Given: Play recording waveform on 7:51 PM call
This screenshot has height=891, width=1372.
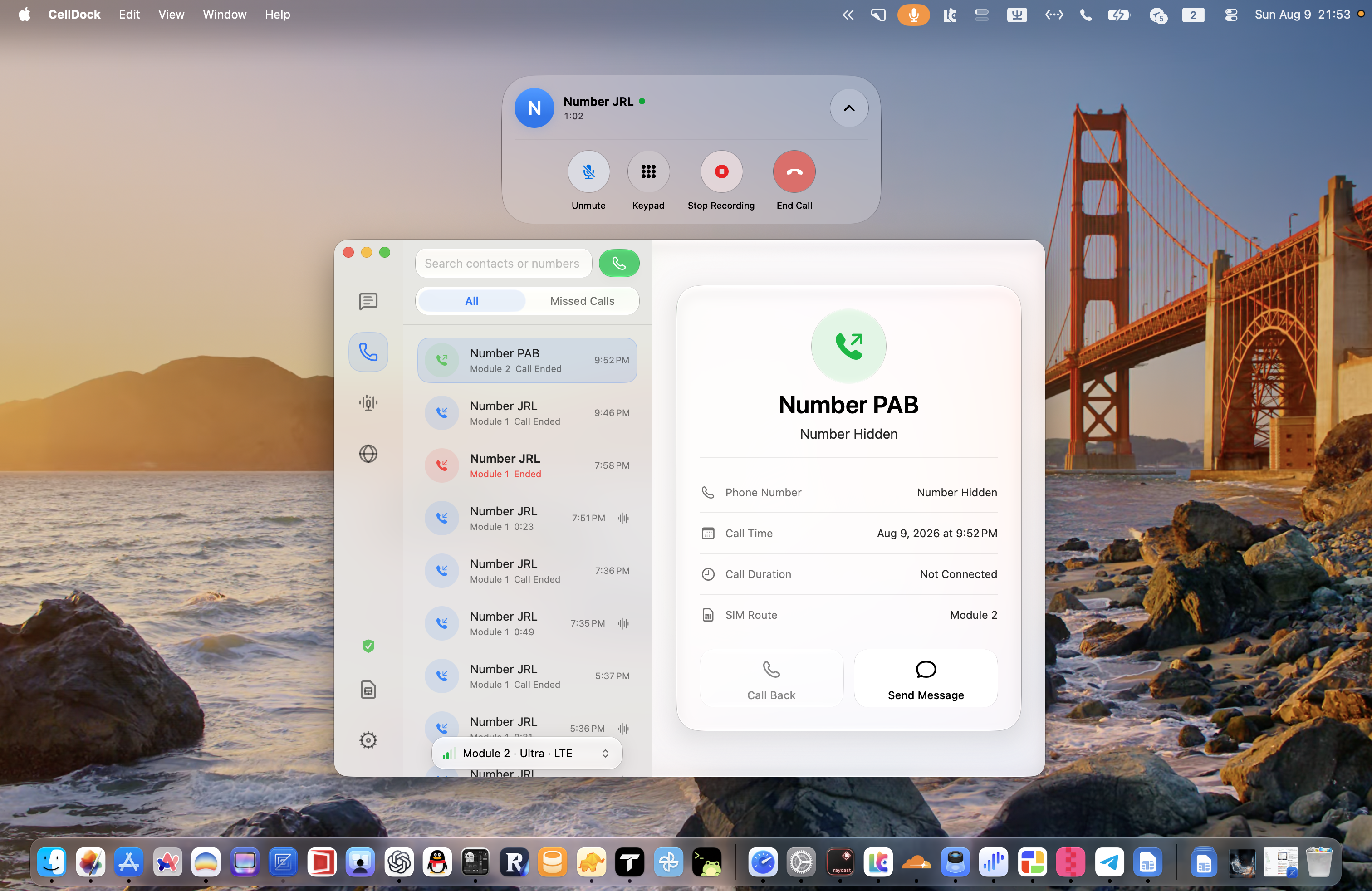Looking at the screenshot, I should point(623,518).
